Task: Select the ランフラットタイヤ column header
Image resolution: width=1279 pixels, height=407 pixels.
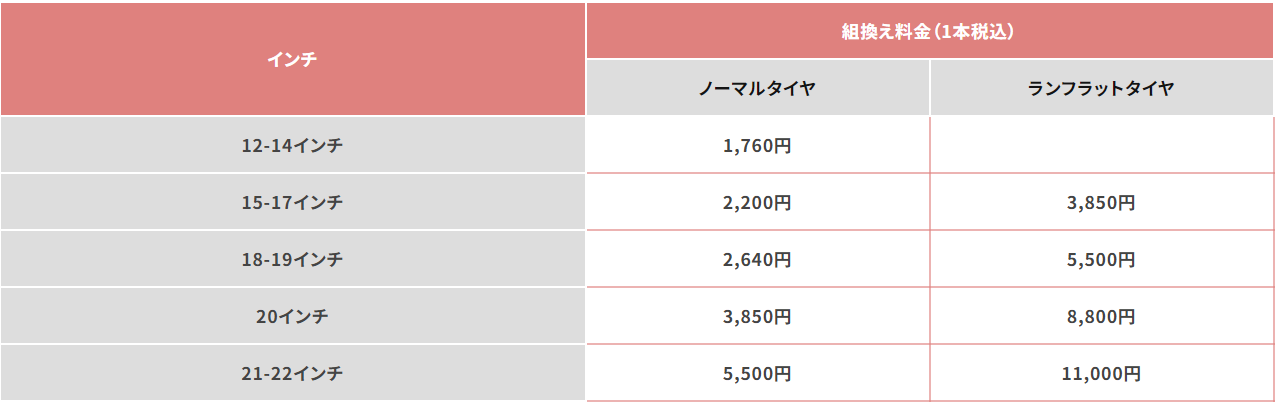Action: coord(1101,88)
